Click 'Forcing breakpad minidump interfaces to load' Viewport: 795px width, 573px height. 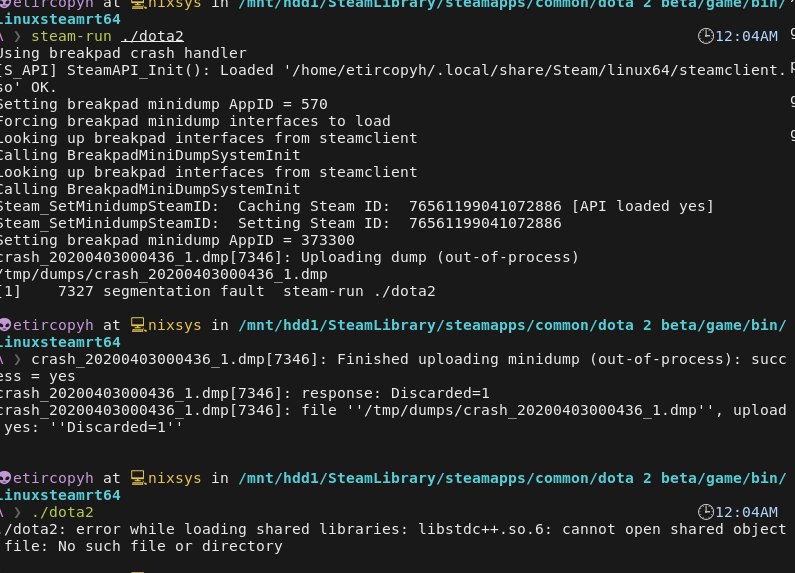(195, 121)
